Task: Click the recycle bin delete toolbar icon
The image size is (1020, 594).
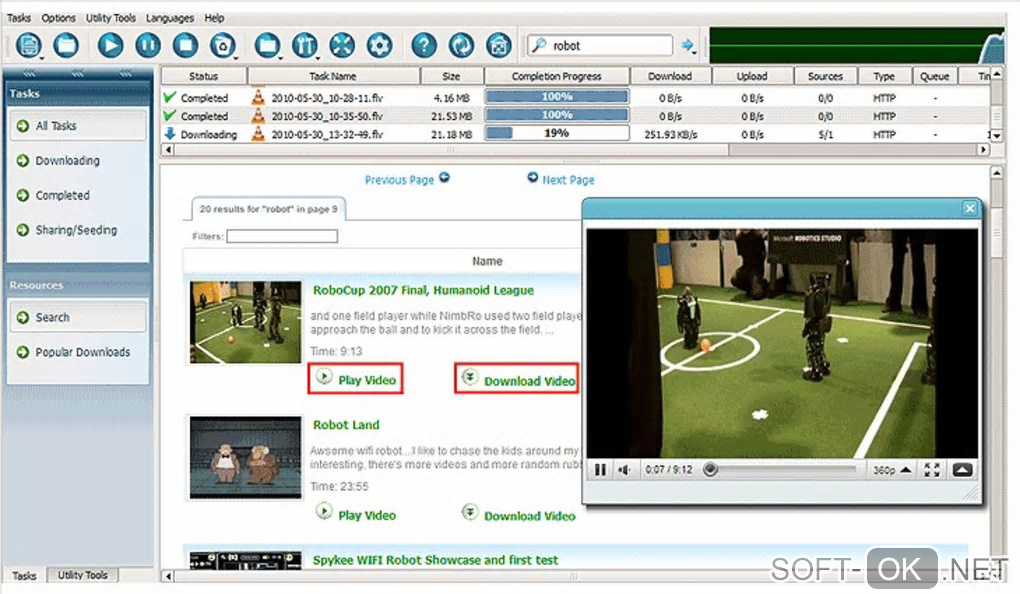Action: click(x=222, y=45)
